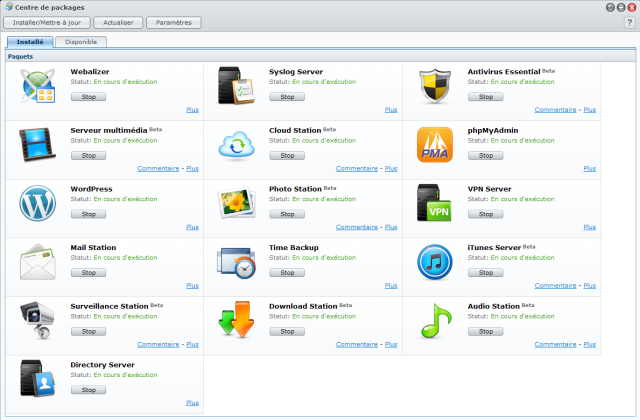The height and width of the screenshot is (420, 640).
Task: Open the Paramètres button
Action: point(180,22)
